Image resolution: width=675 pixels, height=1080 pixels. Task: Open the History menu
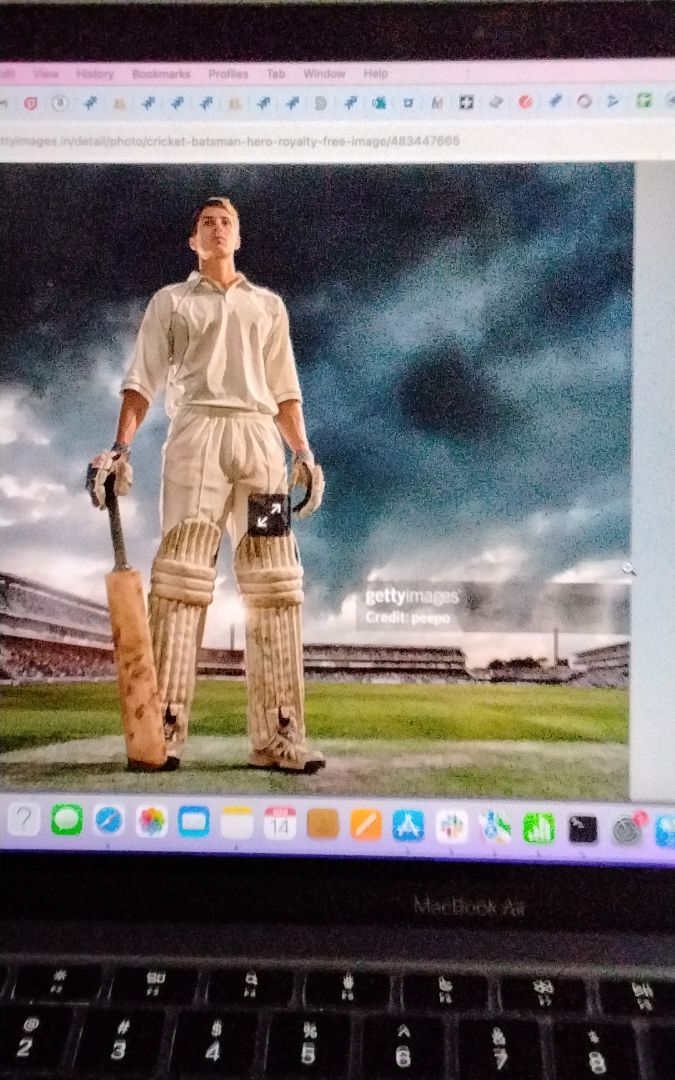(x=95, y=74)
